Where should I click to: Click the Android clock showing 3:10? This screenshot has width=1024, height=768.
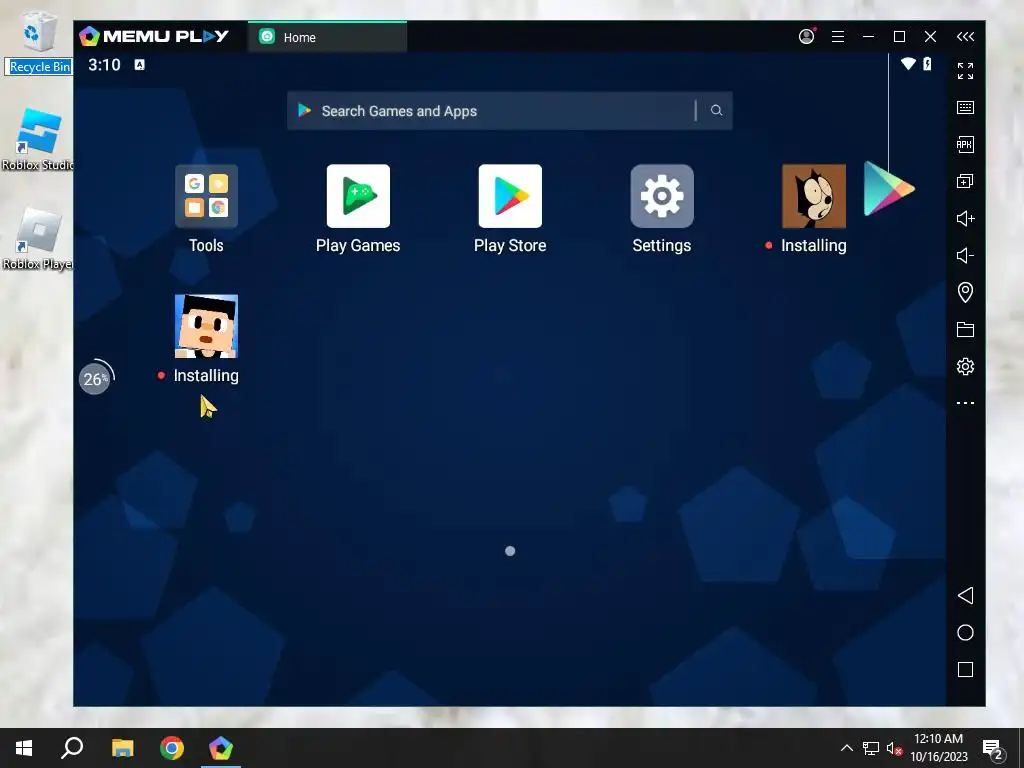pyautogui.click(x=104, y=65)
